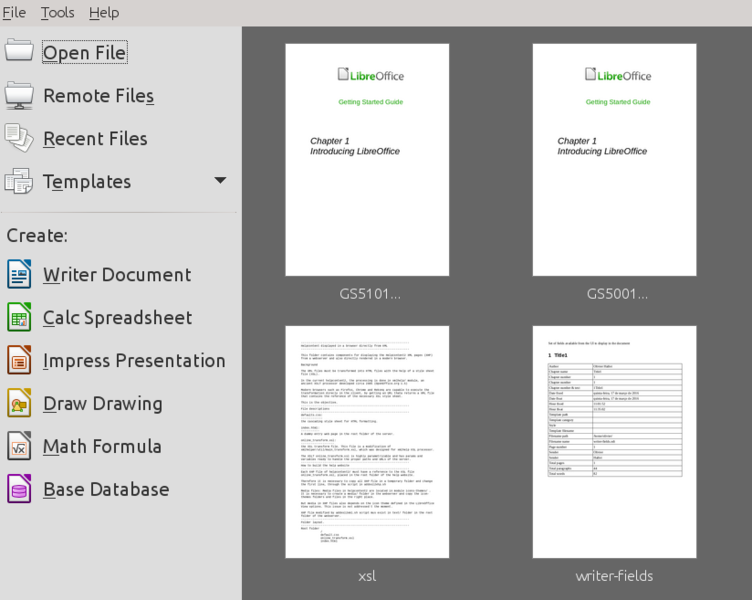Screen dimensions: 752x600
Task: Click the 'GS5101...' file name
Action: (x=370, y=294)
